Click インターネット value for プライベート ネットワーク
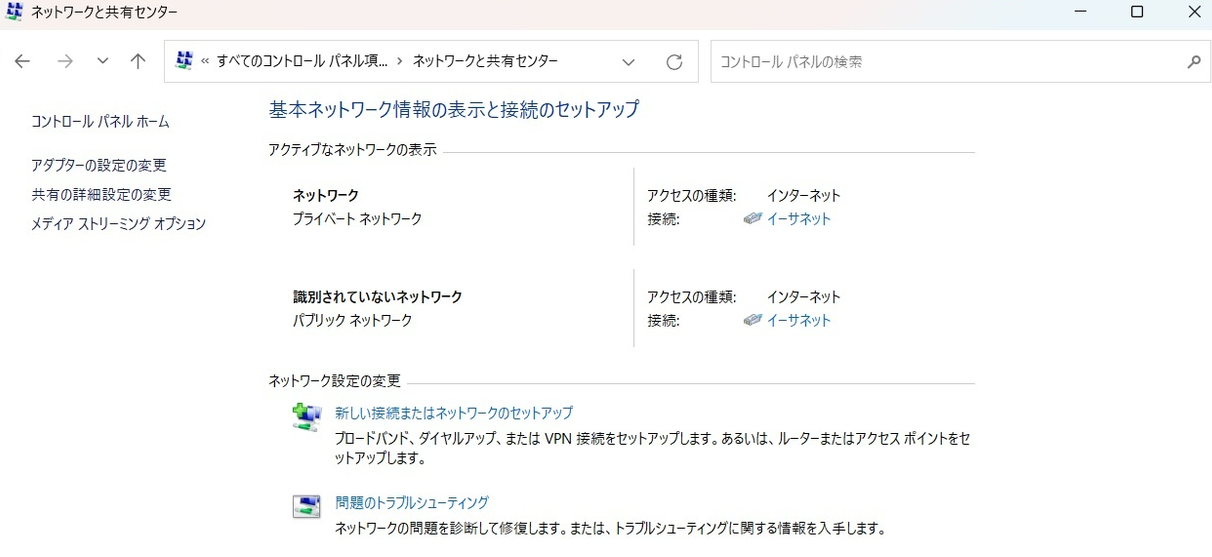Image resolution: width=1212 pixels, height=557 pixels. tap(804, 196)
